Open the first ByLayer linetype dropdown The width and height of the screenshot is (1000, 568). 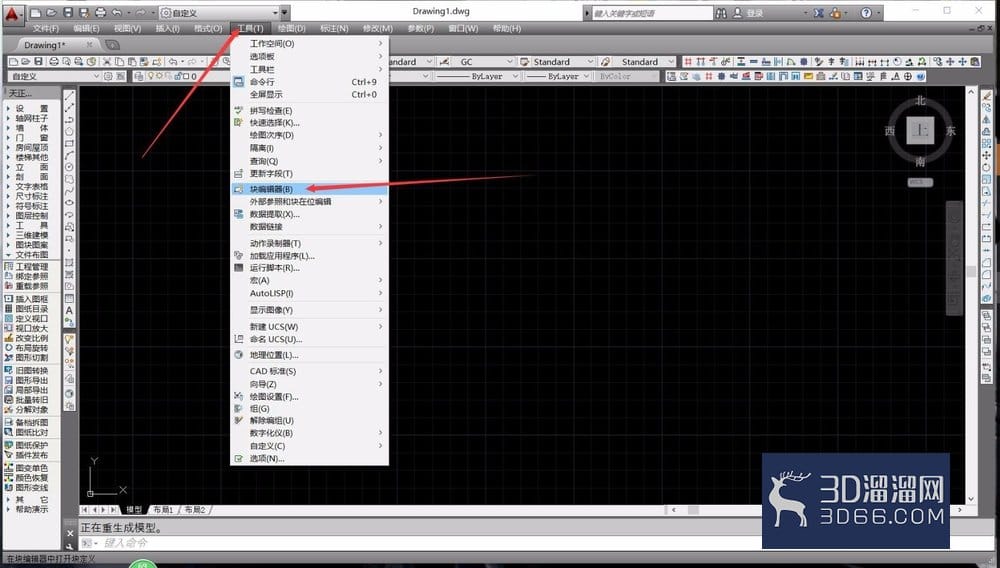point(476,76)
